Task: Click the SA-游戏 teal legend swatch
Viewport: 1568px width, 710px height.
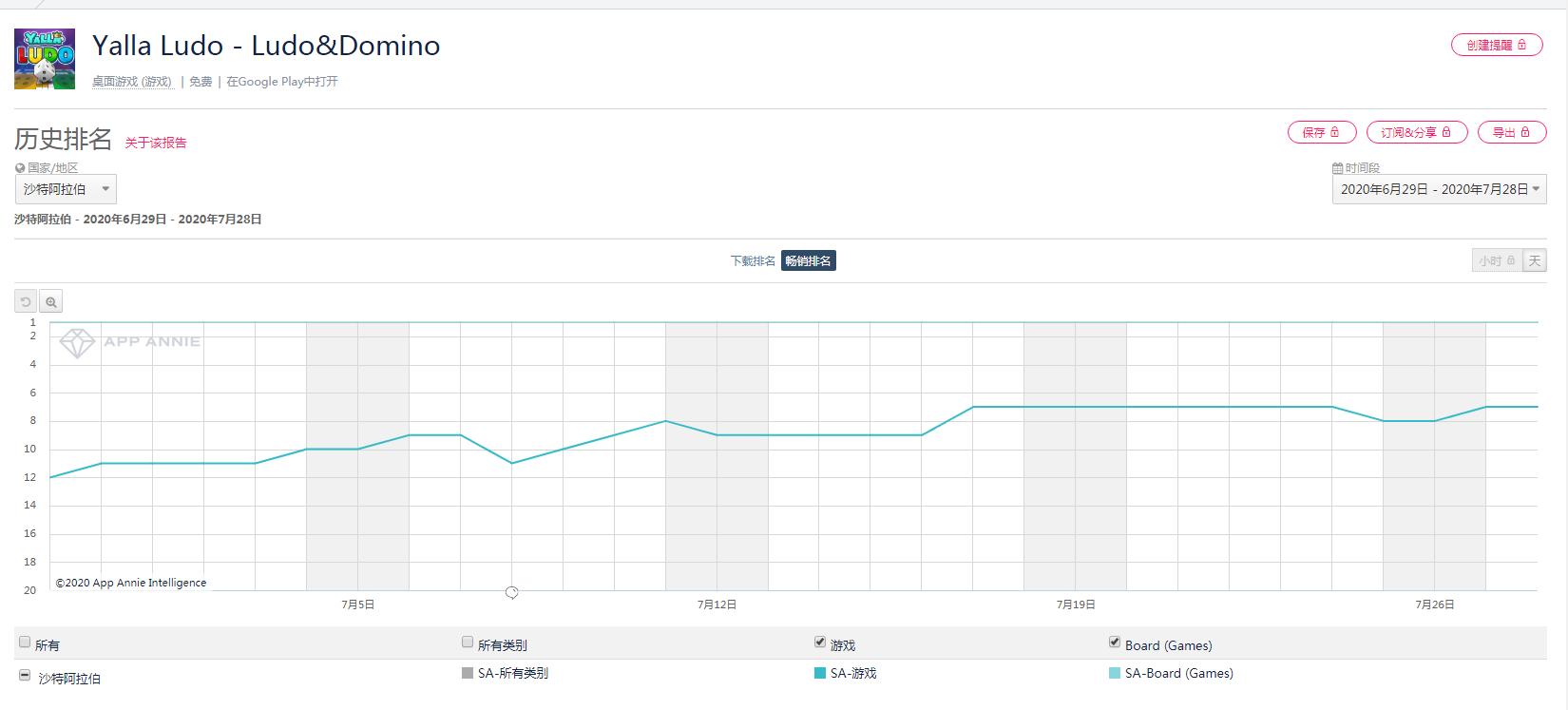Action: (x=820, y=673)
